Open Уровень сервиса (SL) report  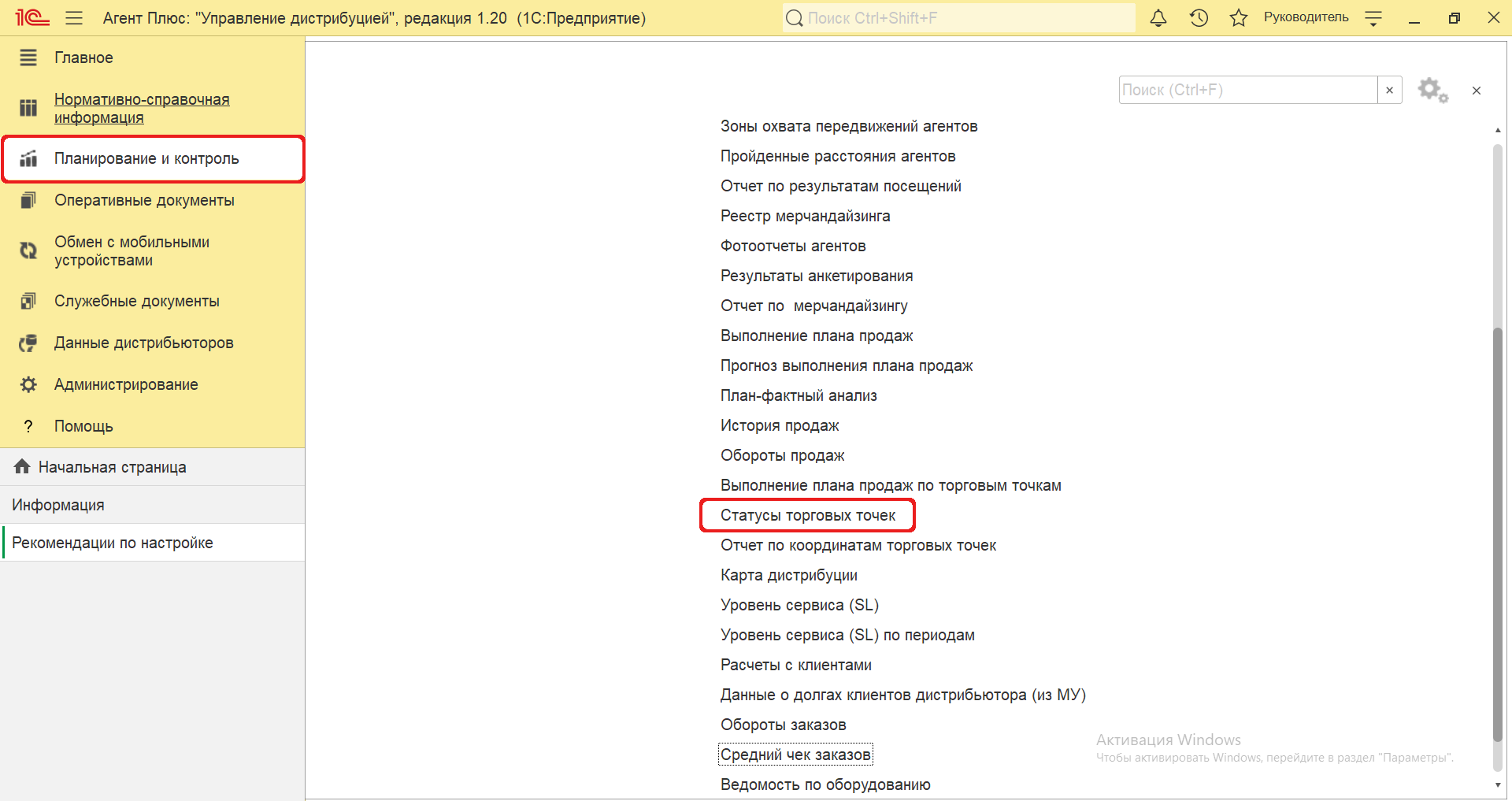coord(799,605)
